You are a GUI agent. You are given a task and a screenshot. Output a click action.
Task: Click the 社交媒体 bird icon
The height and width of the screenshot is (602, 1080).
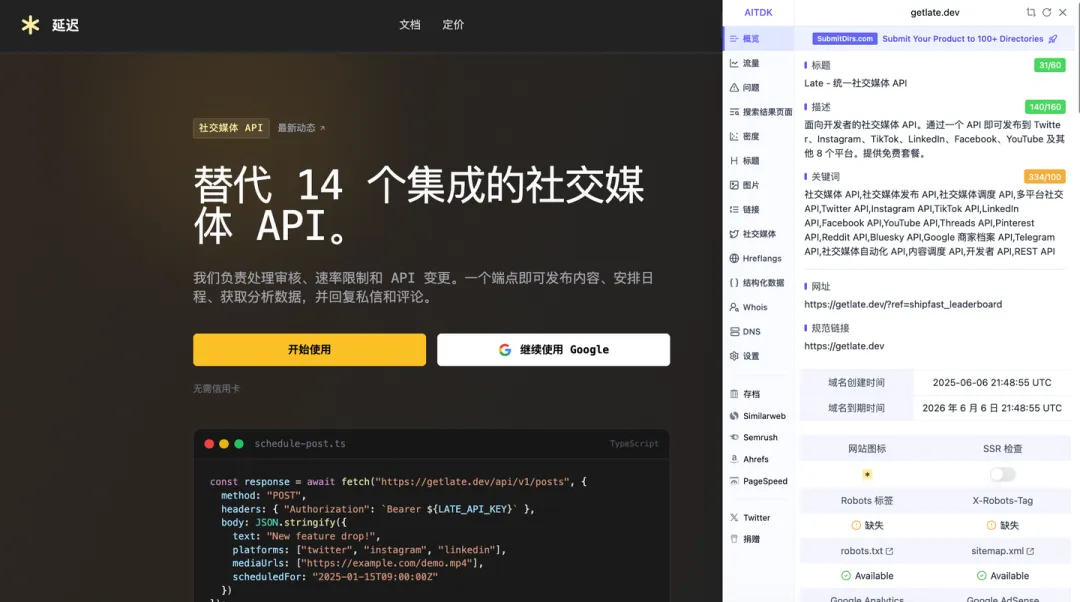click(x=734, y=234)
